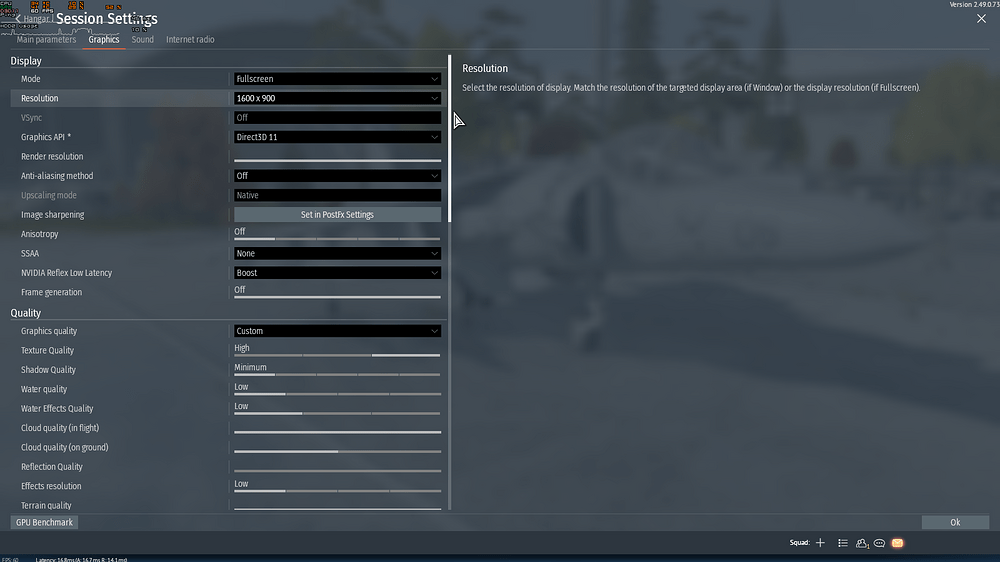Change the Texture Quality slider
Image resolution: width=1000 pixels, height=562 pixels.
click(337, 355)
